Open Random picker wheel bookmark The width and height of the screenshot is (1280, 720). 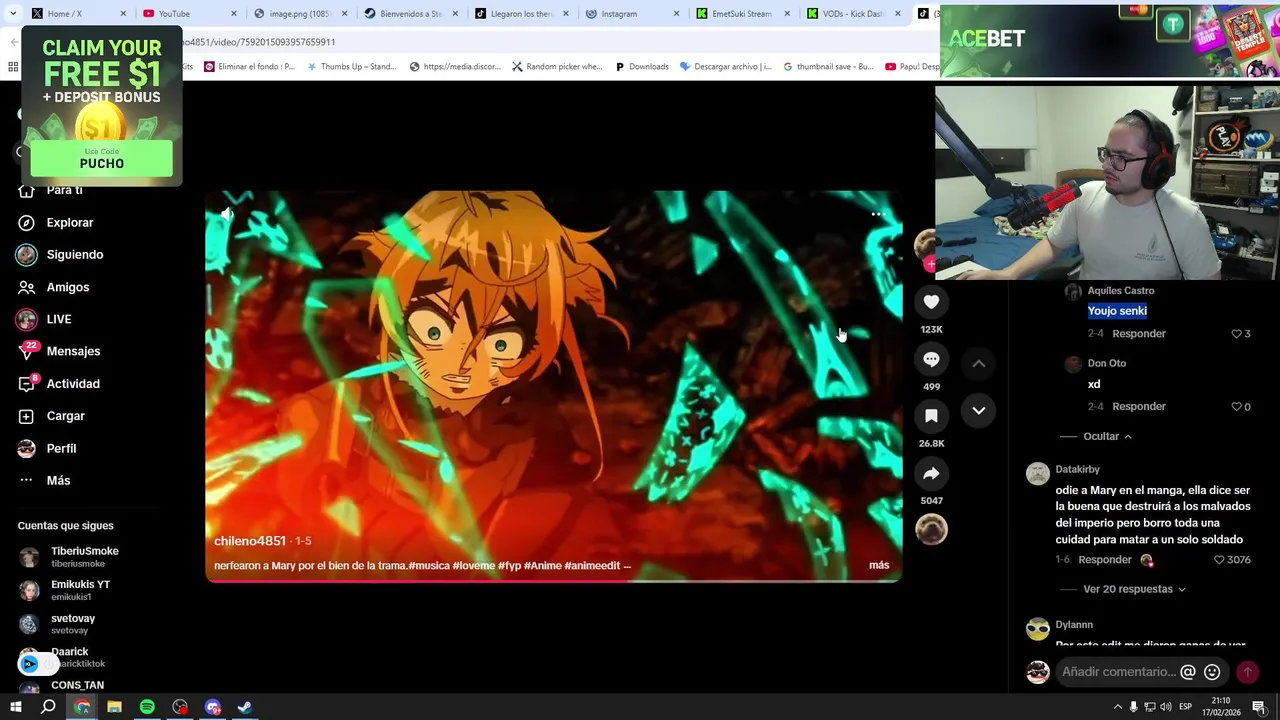pos(557,67)
